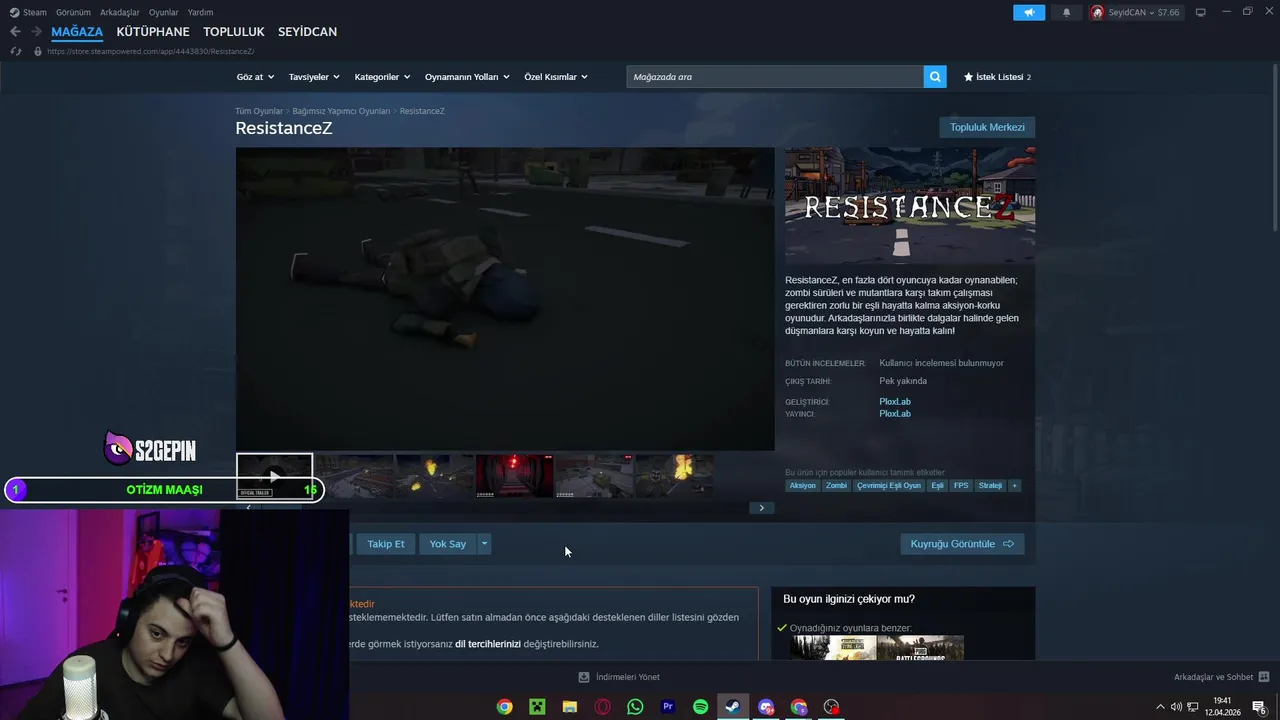Open the Steam menu
Screen dimensions: 1280x720
(28, 12)
